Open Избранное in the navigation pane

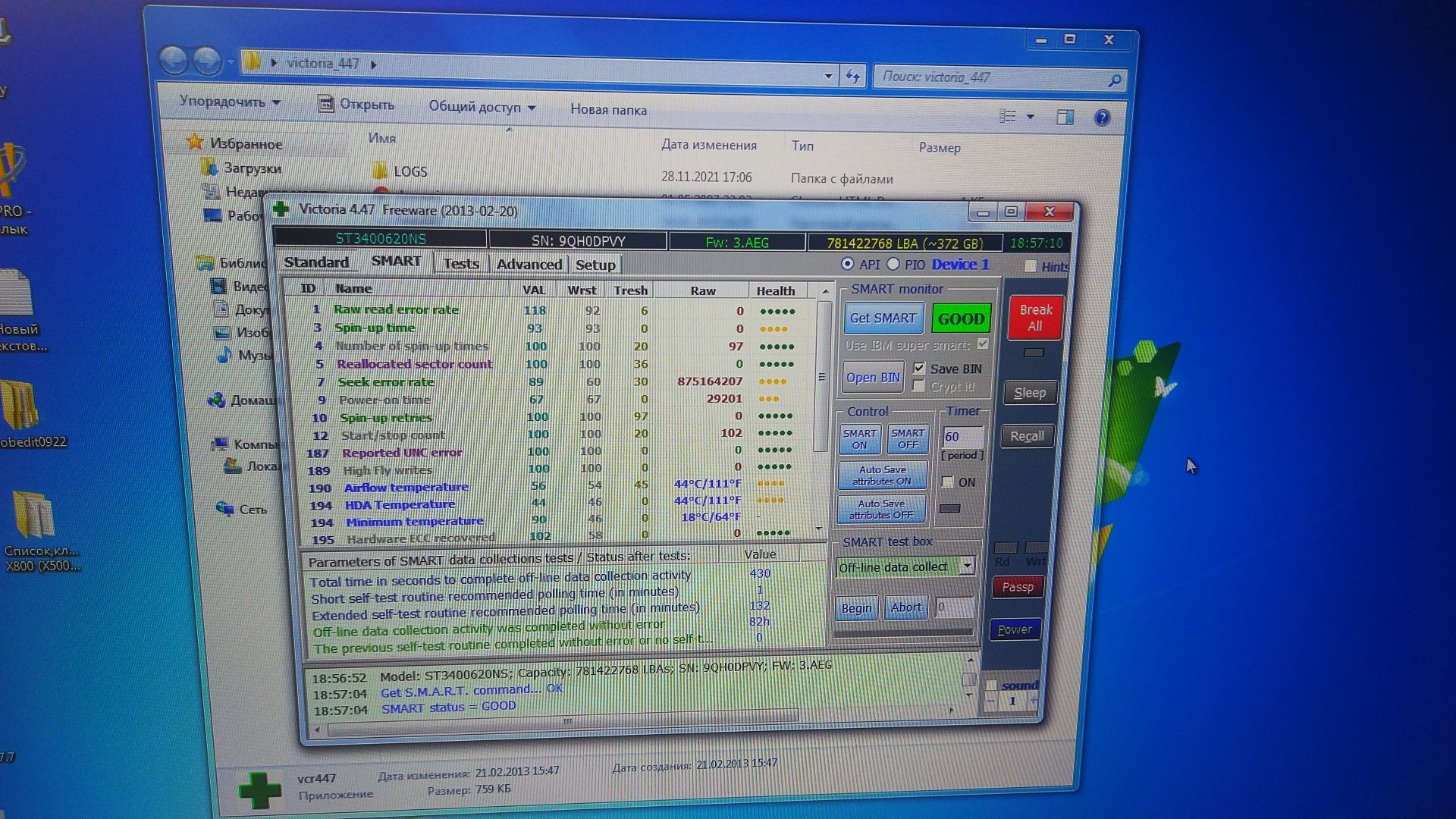pos(235,143)
